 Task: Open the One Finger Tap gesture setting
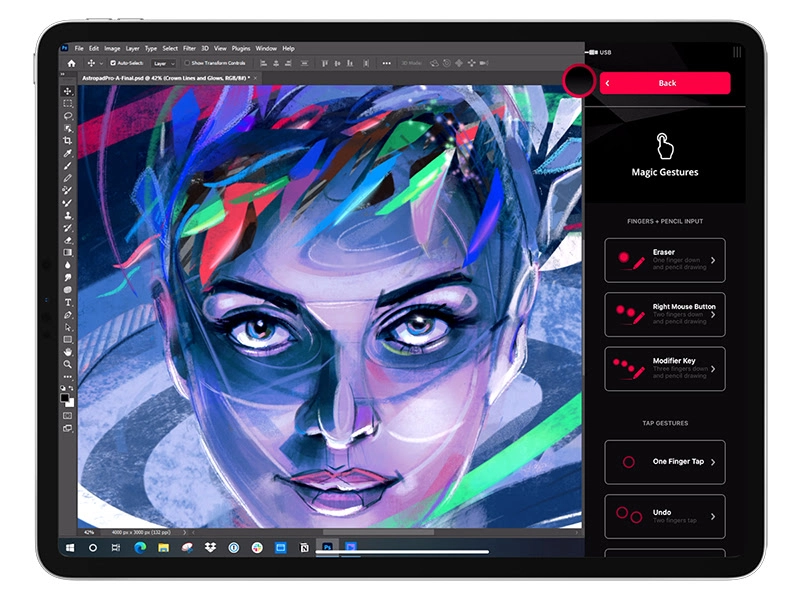tap(665, 462)
